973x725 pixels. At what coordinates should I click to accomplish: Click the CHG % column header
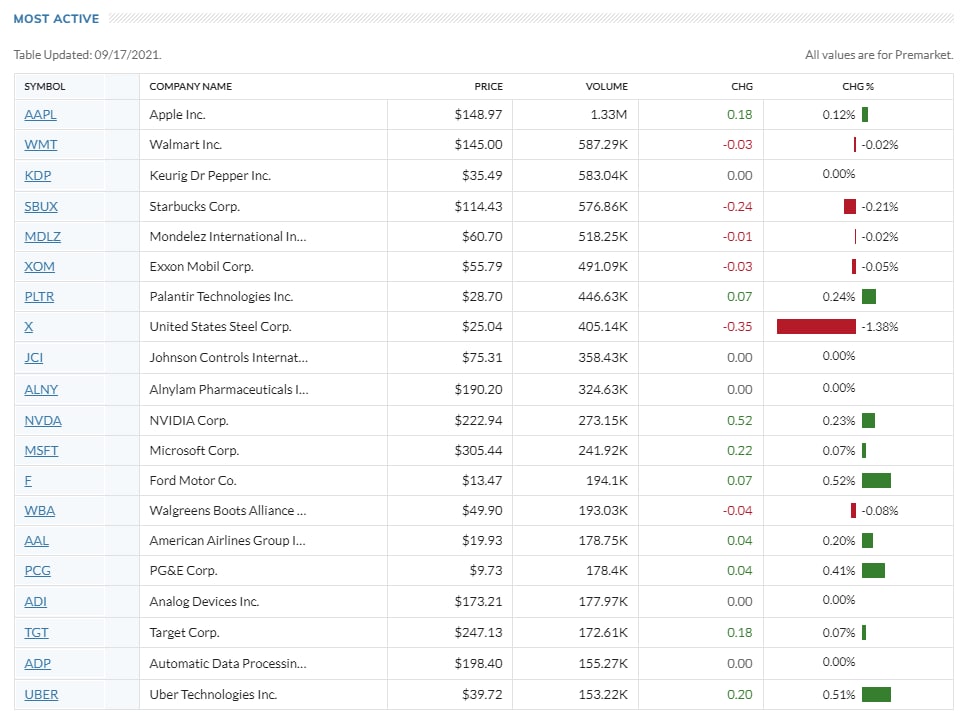click(858, 86)
